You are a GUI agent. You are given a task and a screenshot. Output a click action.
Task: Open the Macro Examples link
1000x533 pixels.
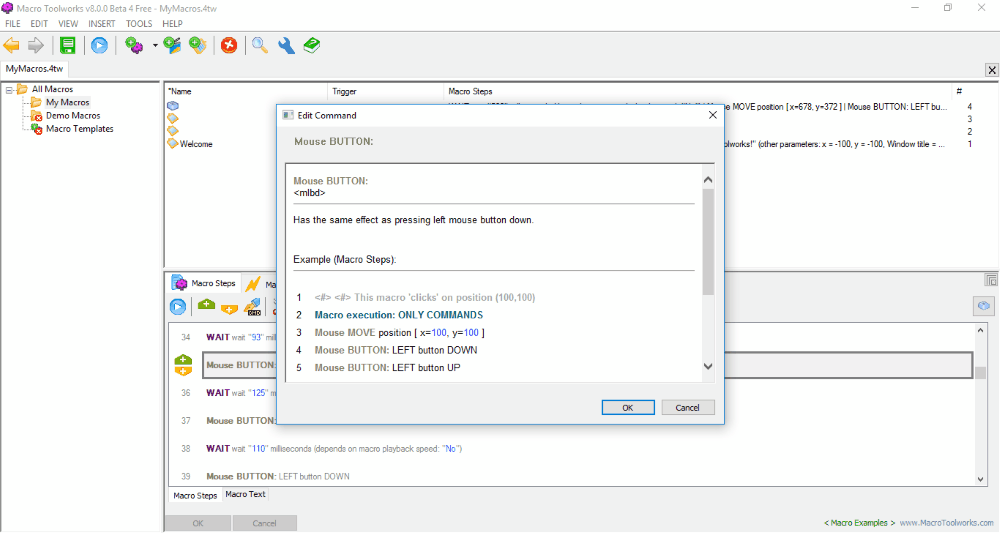(x=859, y=523)
